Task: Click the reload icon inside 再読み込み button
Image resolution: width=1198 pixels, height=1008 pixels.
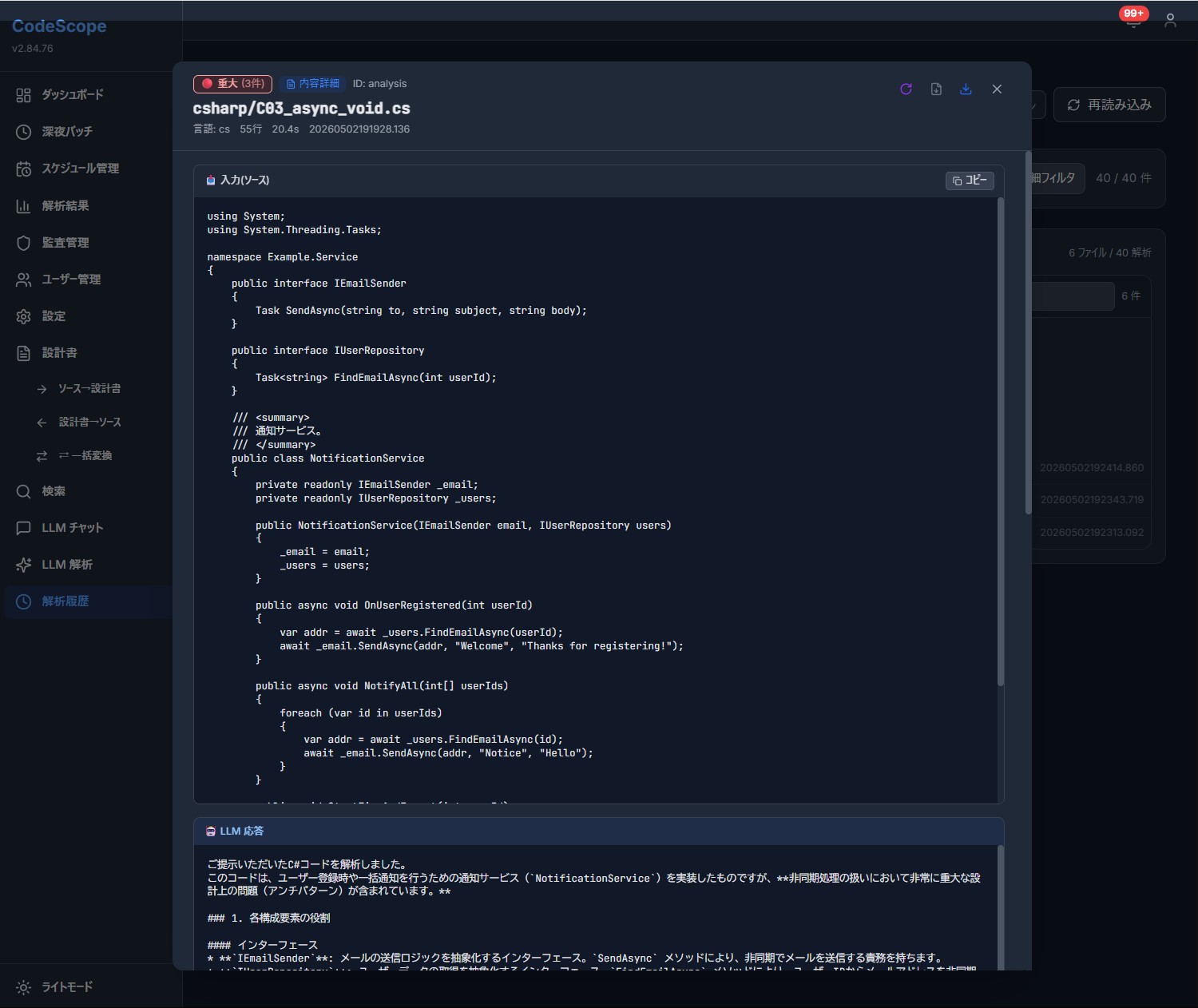Action: point(1073,105)
